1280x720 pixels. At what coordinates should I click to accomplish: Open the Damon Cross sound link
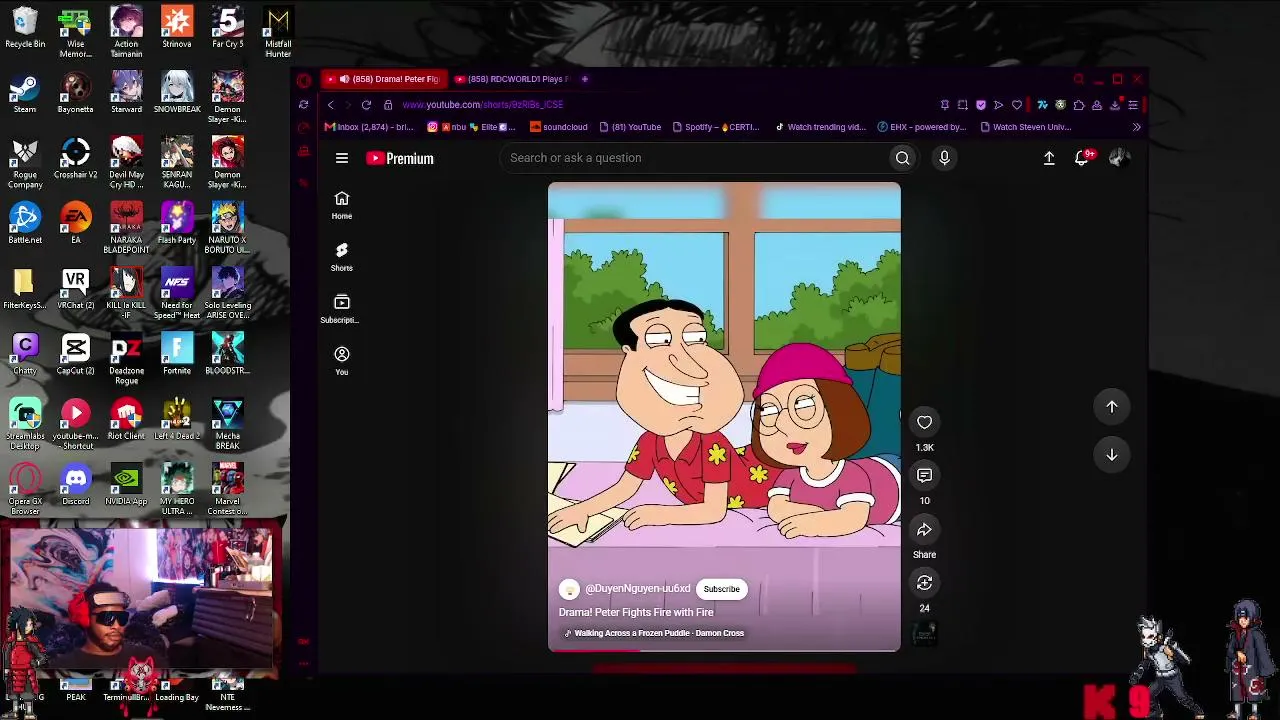click(654, 633)
